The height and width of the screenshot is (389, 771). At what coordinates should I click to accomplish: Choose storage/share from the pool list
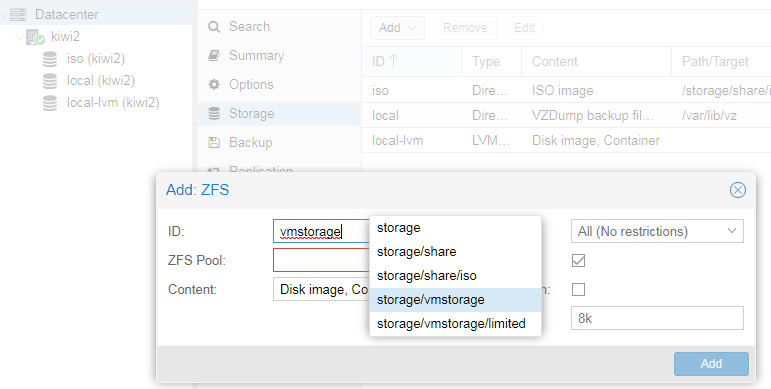click(455, 252)
